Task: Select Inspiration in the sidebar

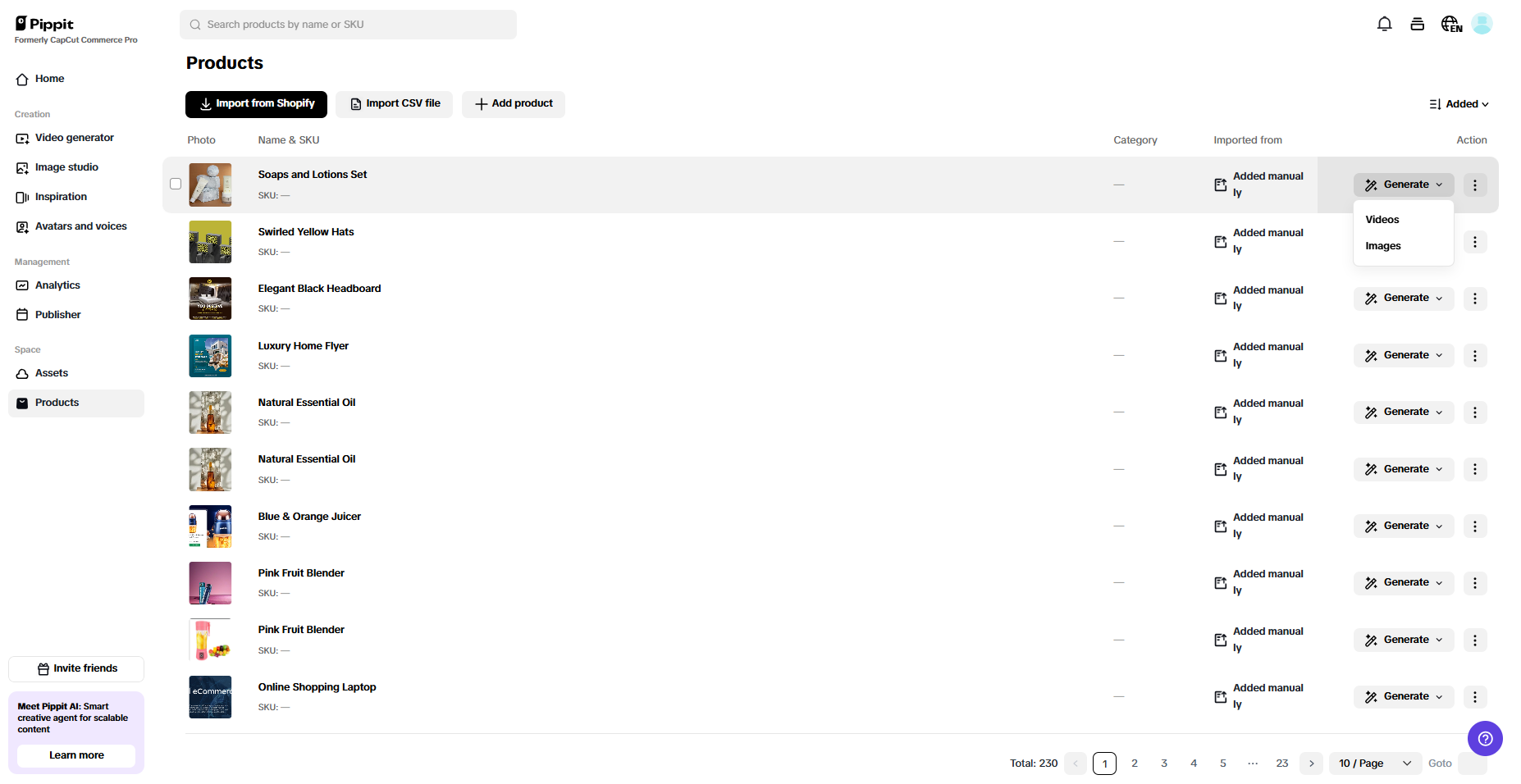Action: pyautogui.click(x=61, y=197)
